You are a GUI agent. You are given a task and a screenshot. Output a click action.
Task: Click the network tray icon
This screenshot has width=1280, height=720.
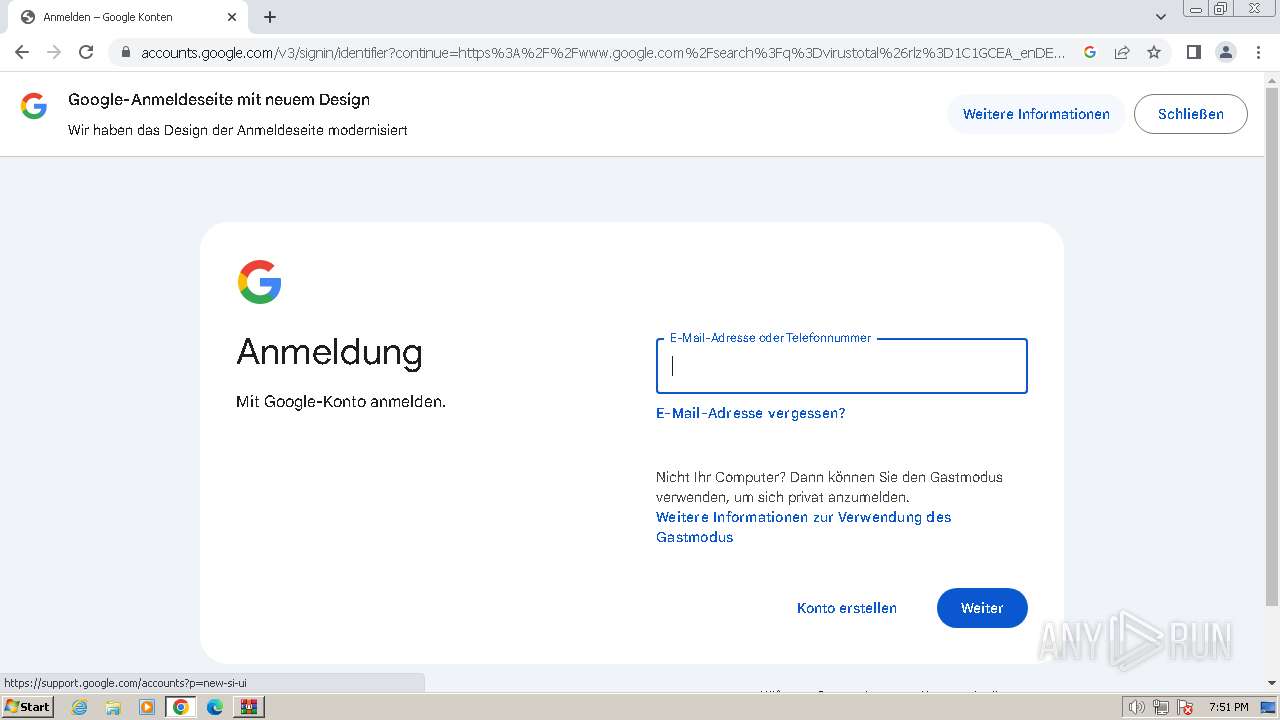(x=1161, y=707)
